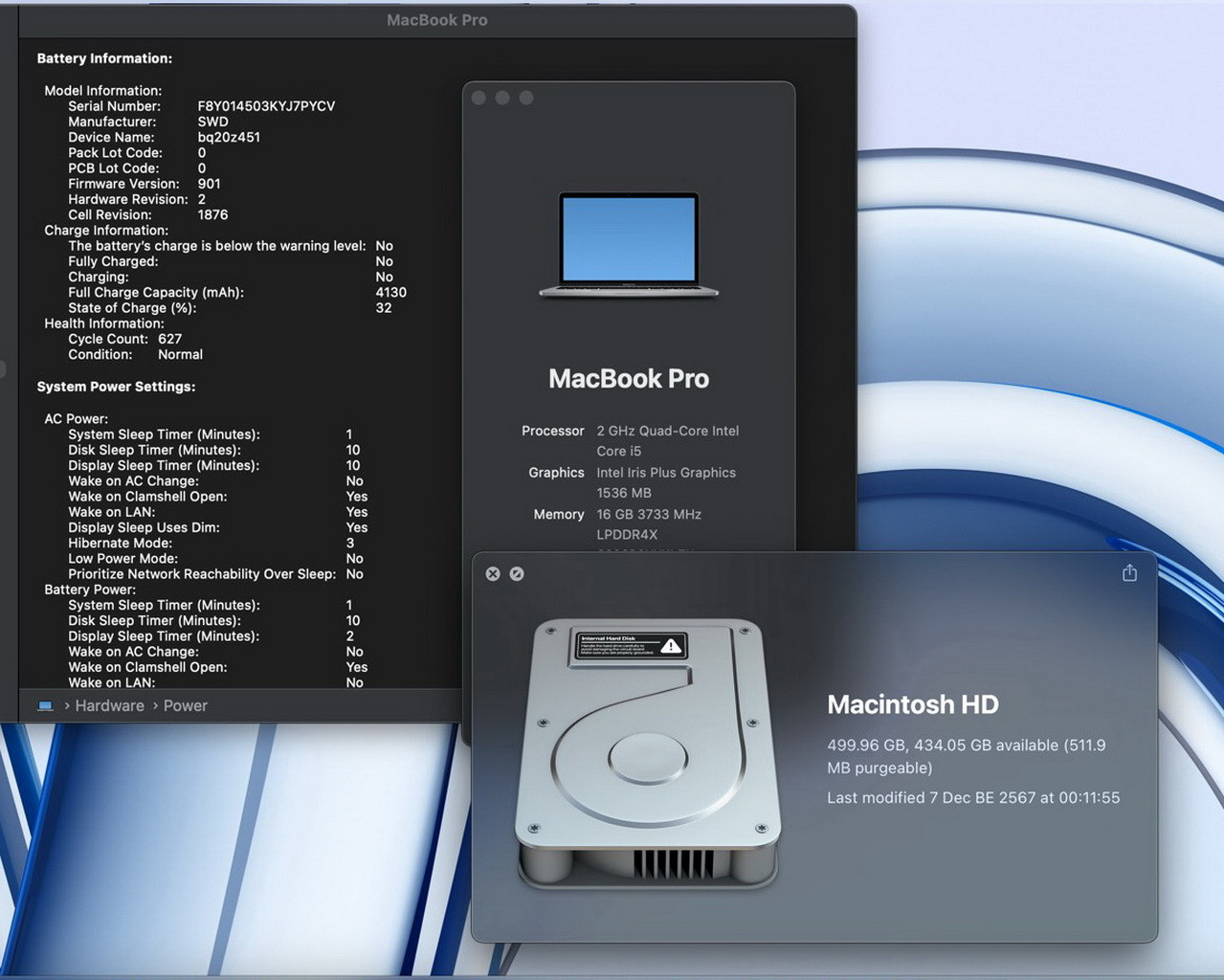The width and height of the screenshot is (1224, 980).
Task: Click the "Health Information:" label
Action: 104,323
